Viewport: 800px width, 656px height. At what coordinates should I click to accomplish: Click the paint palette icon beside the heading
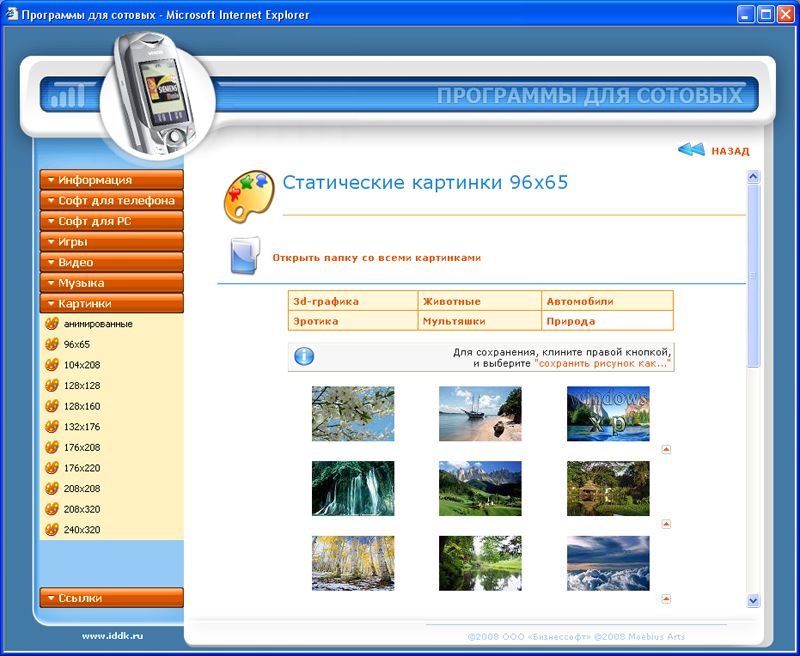(x=248, y=194)
